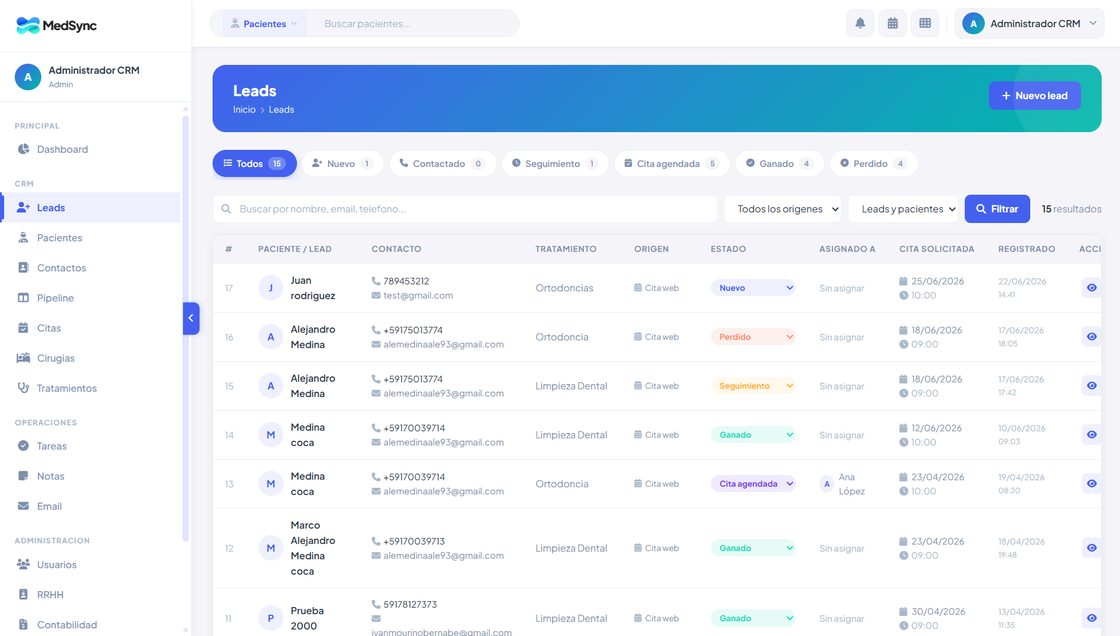Click the phone icon beside 789453212
The height and width of the screenshot is (636, 1120).
[376, 281]
